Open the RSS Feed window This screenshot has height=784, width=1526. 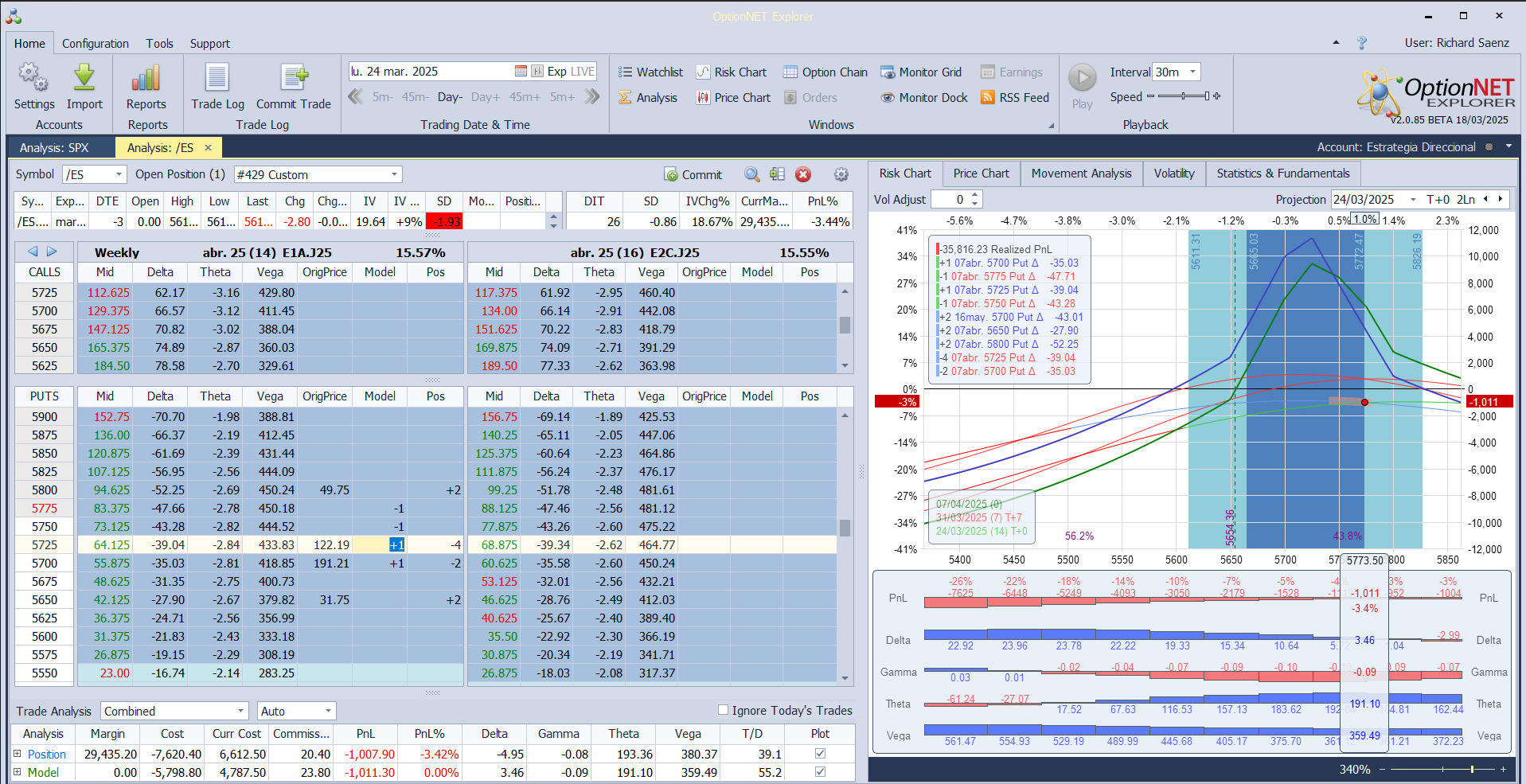(x=1015, y=97)
